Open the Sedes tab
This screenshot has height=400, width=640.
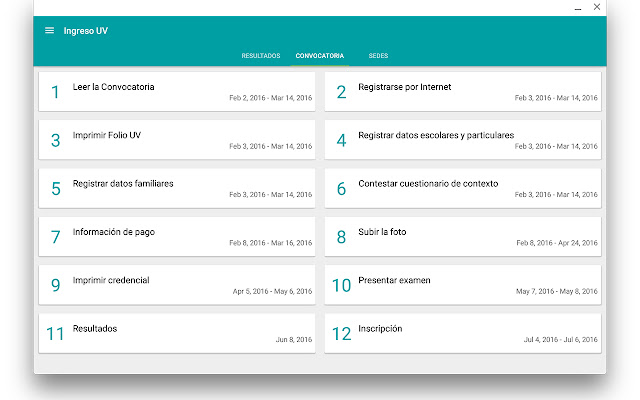[378, 56]
